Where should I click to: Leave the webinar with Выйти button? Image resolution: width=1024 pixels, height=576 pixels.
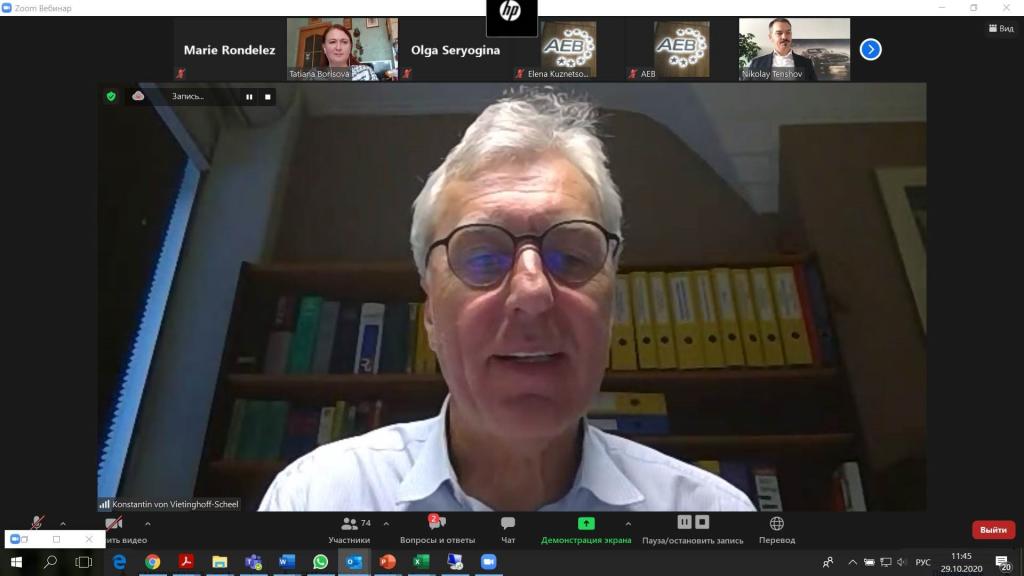[993, 530]
